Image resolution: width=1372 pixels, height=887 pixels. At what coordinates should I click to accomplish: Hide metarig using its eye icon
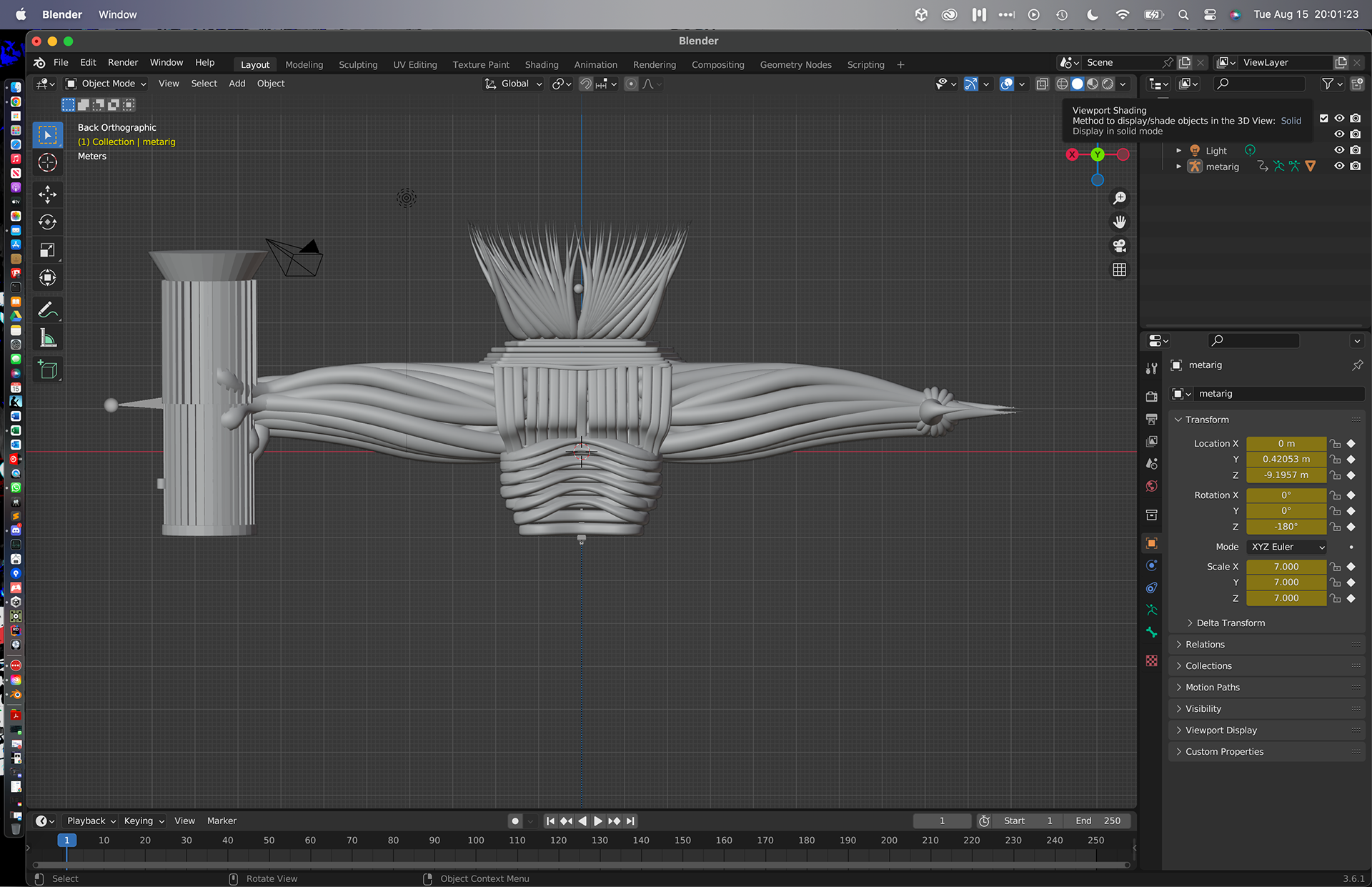point(1339,166)
